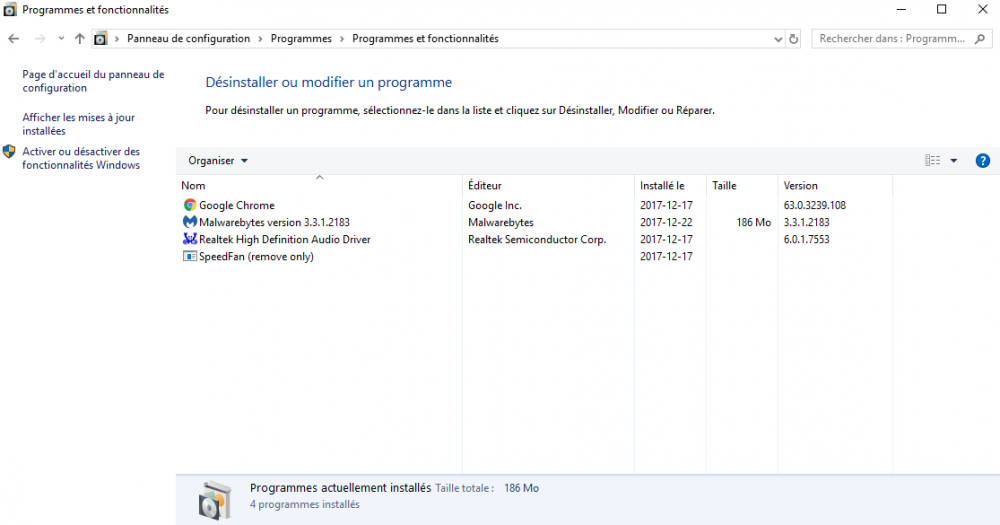
Task: Click the Windows shield icon in sidebar
Action: pos(9,152)
